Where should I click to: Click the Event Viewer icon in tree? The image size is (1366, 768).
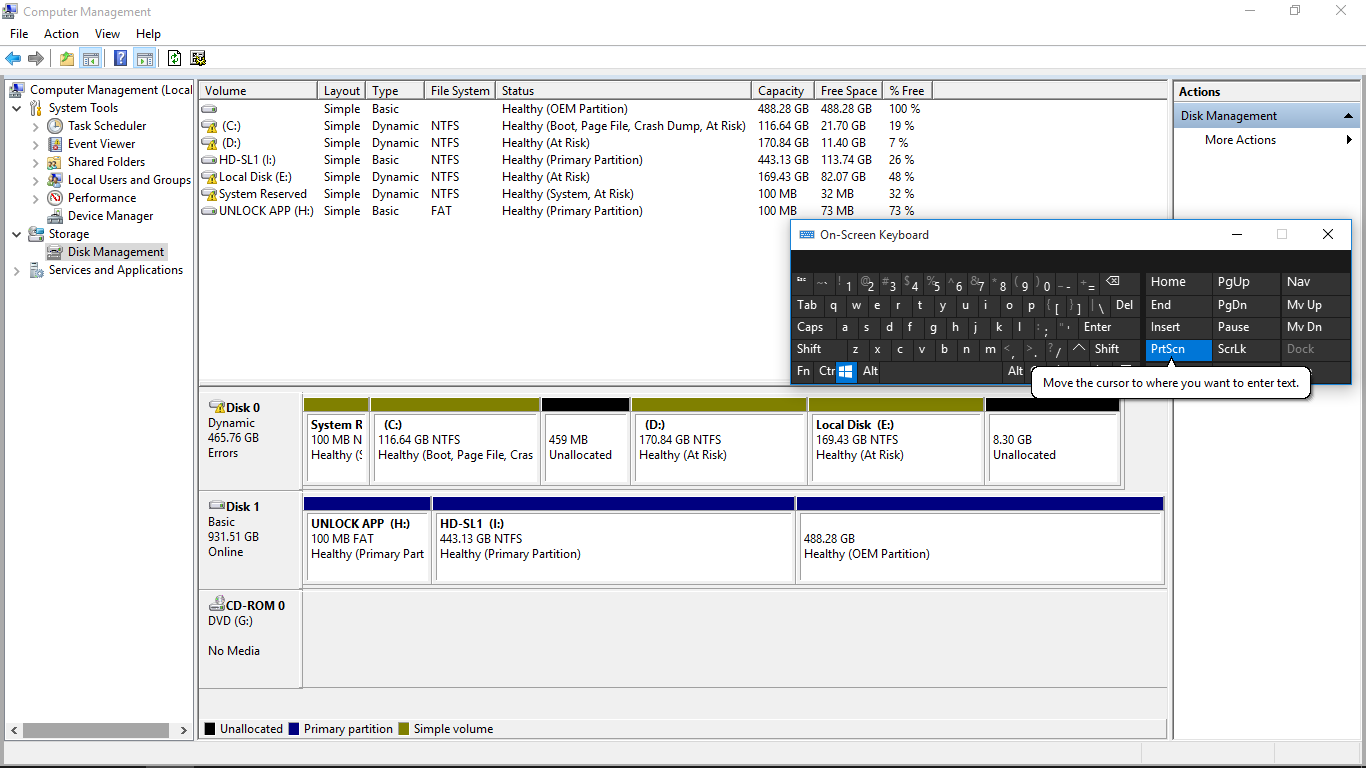click(56, 144)
